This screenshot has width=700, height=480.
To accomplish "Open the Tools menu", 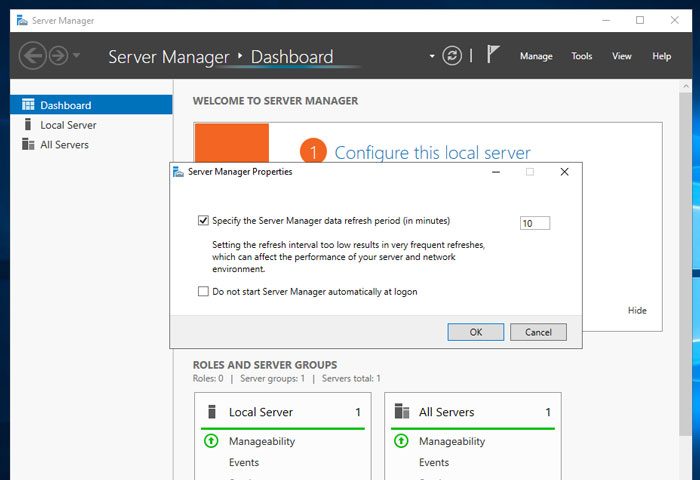I will (582, 56).
